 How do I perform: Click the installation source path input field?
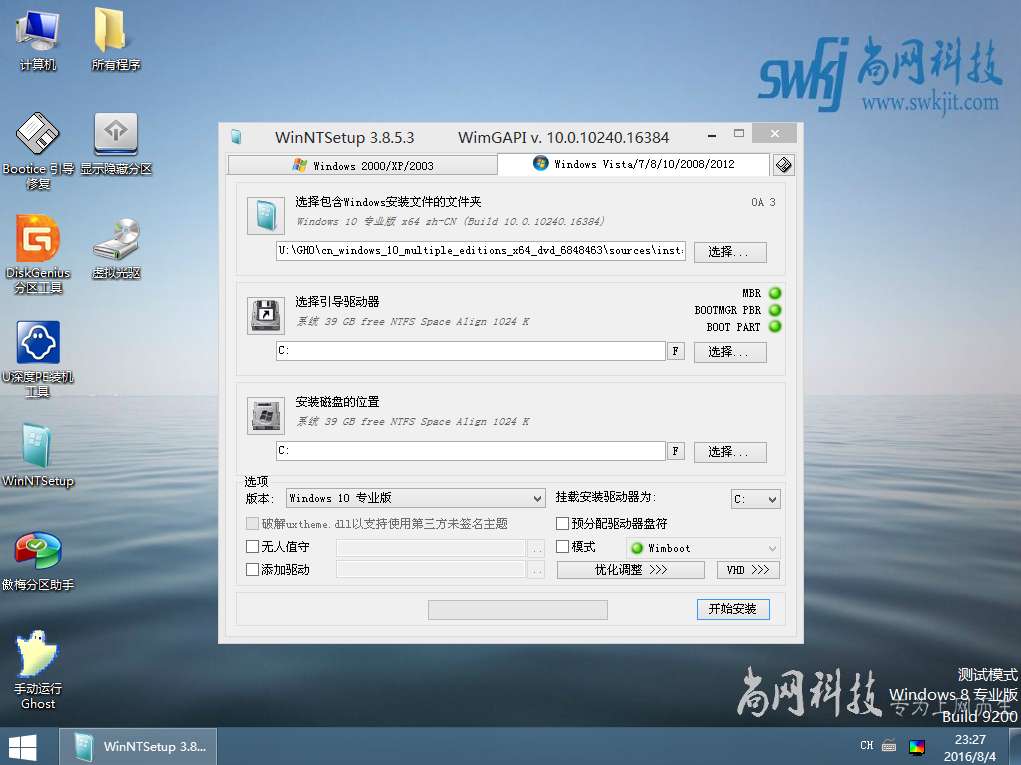[x=480, y=251]
